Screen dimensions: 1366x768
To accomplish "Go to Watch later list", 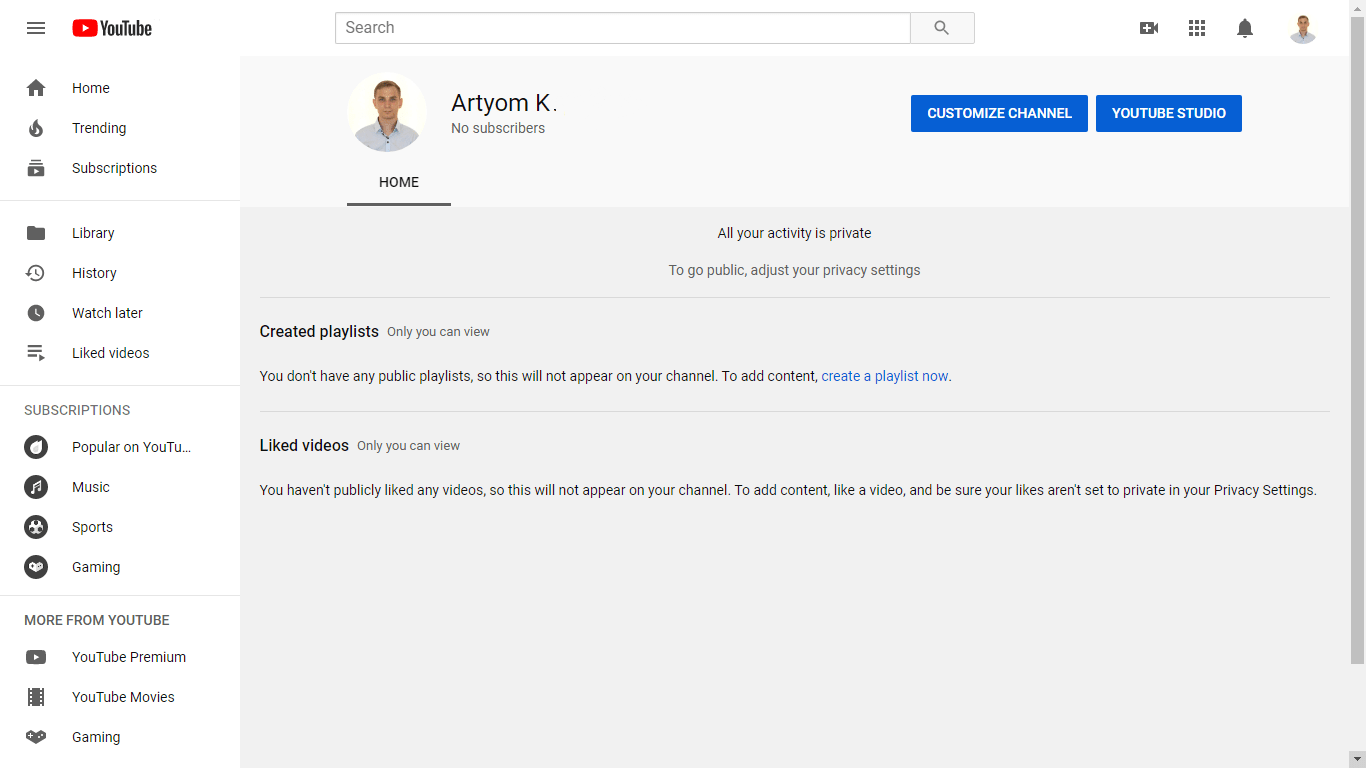I will [x=107, y=313].
